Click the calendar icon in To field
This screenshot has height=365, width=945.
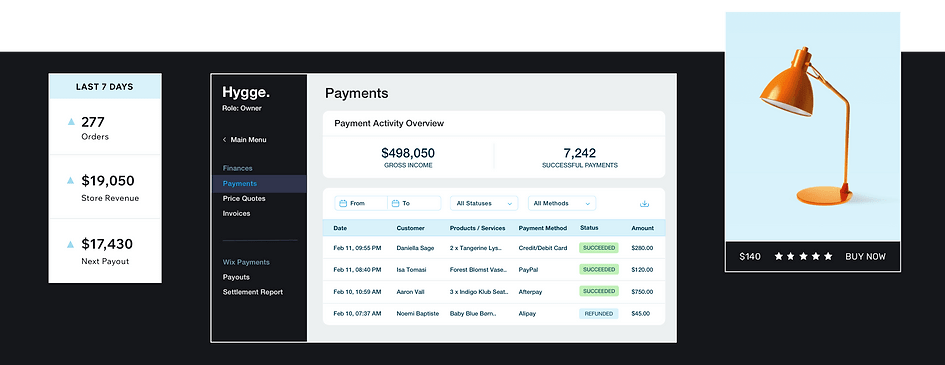(395, 204)
